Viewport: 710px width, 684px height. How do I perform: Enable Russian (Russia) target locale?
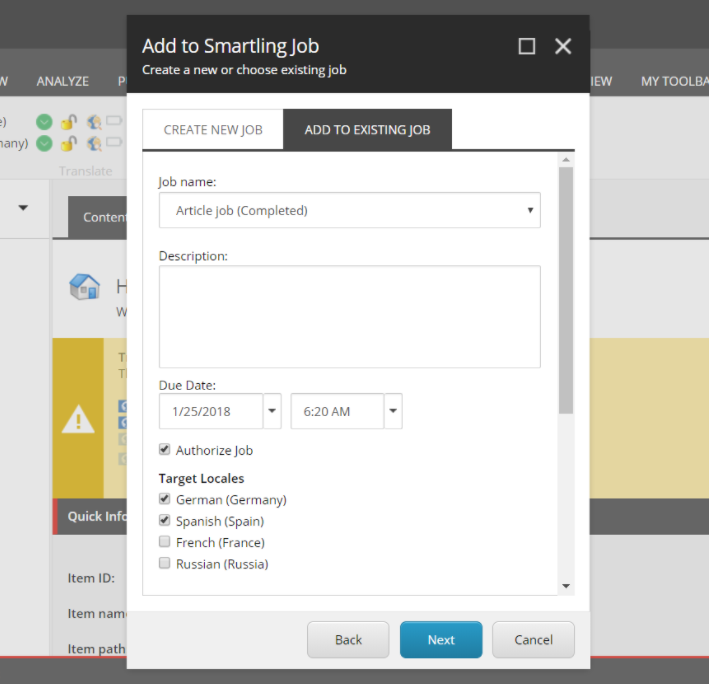(x=164, y=563)
